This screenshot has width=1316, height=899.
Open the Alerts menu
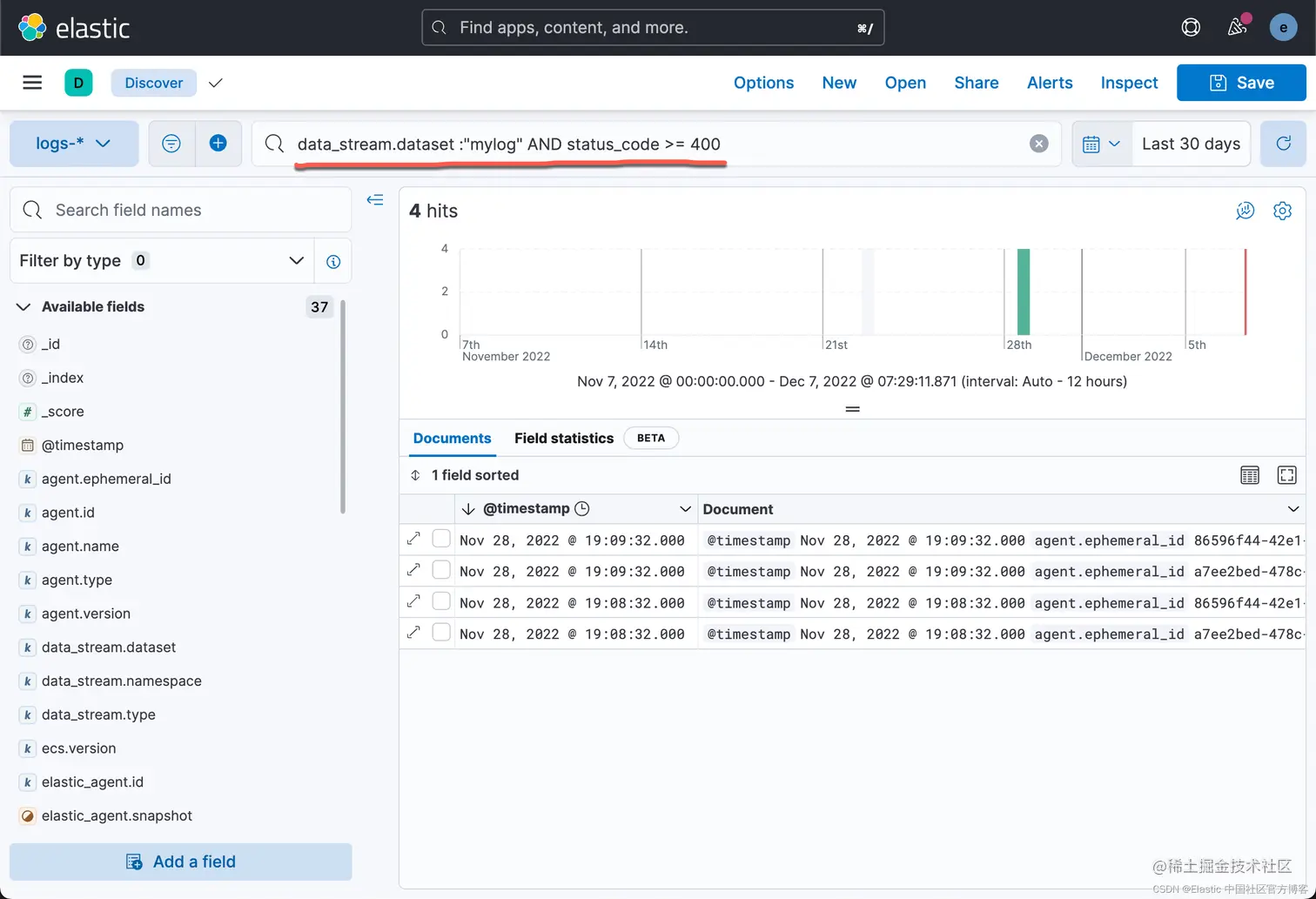coord(1050,83)
